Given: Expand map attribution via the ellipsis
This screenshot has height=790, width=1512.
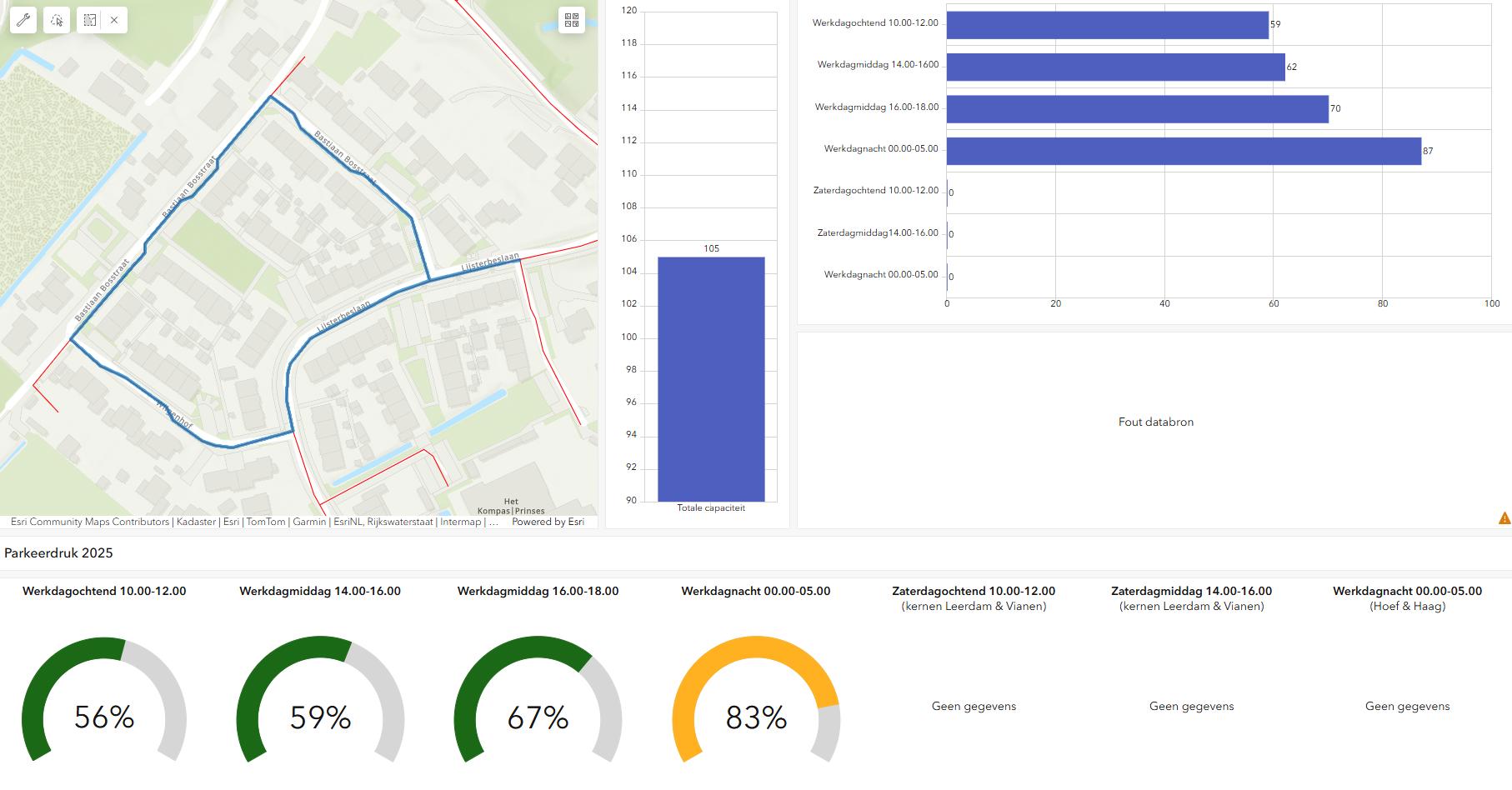Looking at the screenshot, I should click(x=493, y=522).
